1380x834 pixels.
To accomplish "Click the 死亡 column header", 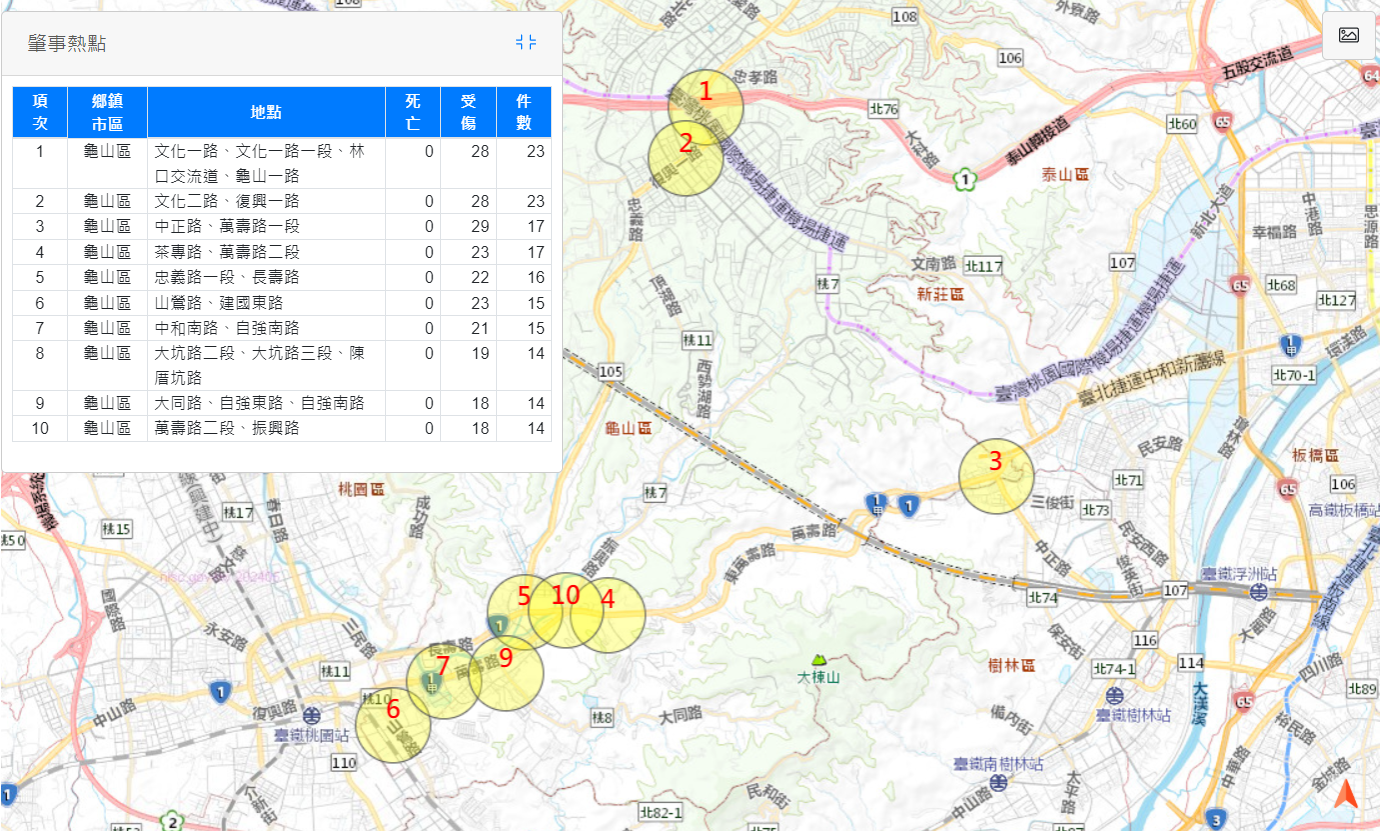I will click(413, 112).
